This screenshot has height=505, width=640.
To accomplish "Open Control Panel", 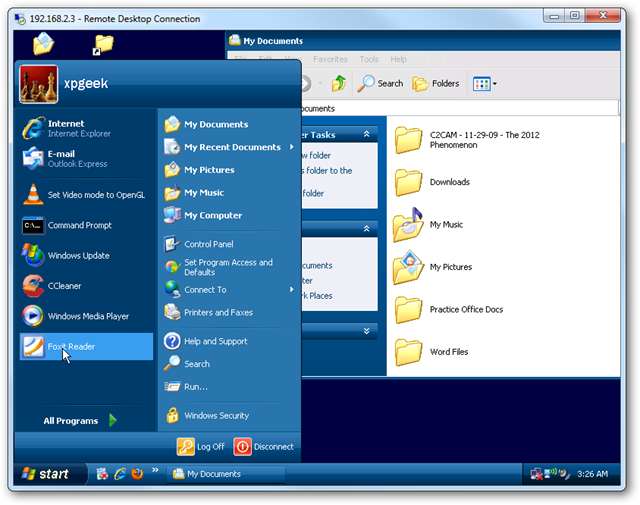I will pos(208,244).
